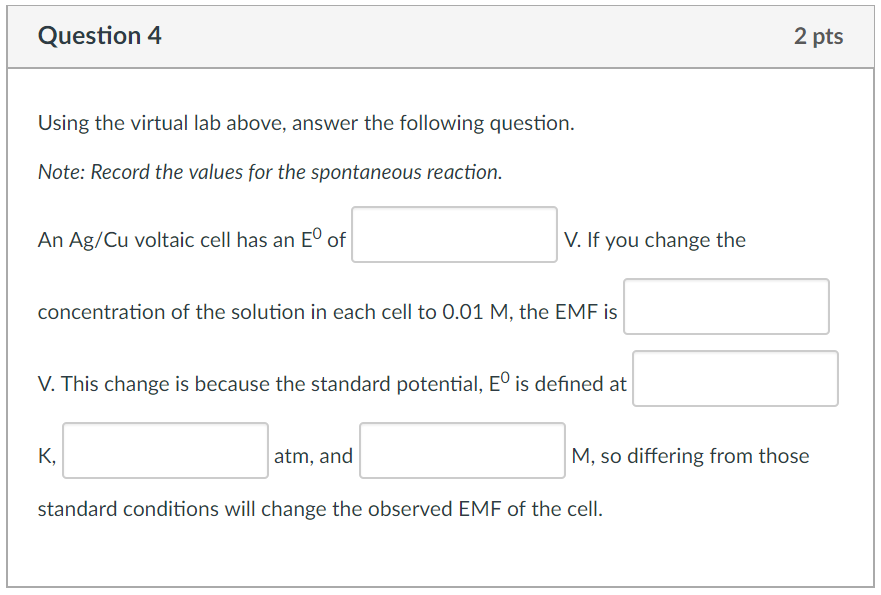Click inside the first blank answer box
The height and width of the screenshot is (595, 881).
pos(454,233)
